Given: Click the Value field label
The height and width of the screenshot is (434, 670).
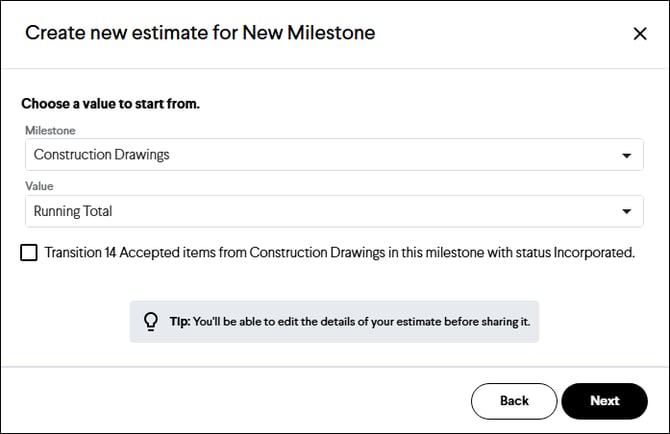Looking at the screenshot, I should pyautogui.click(x=40, y=186).
